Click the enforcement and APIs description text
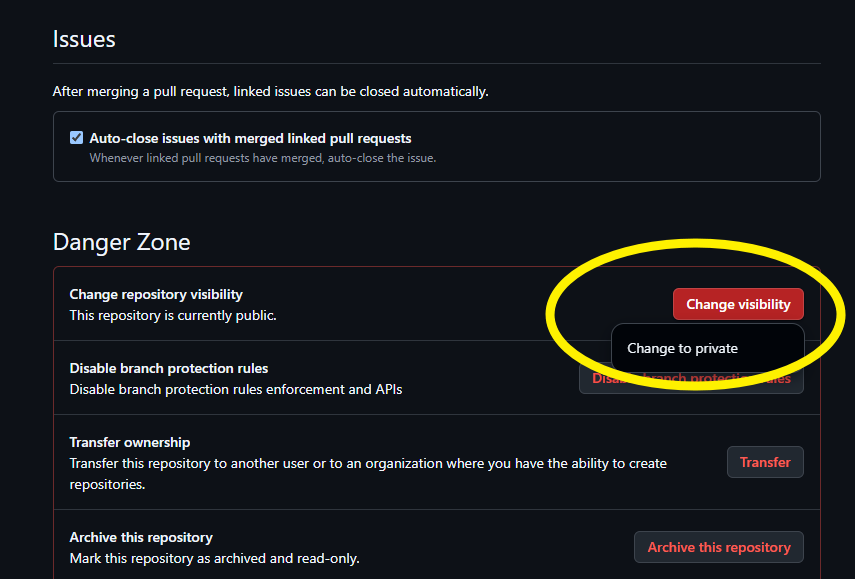This screenshot has width=855, height=579. (x=236, y=390)
